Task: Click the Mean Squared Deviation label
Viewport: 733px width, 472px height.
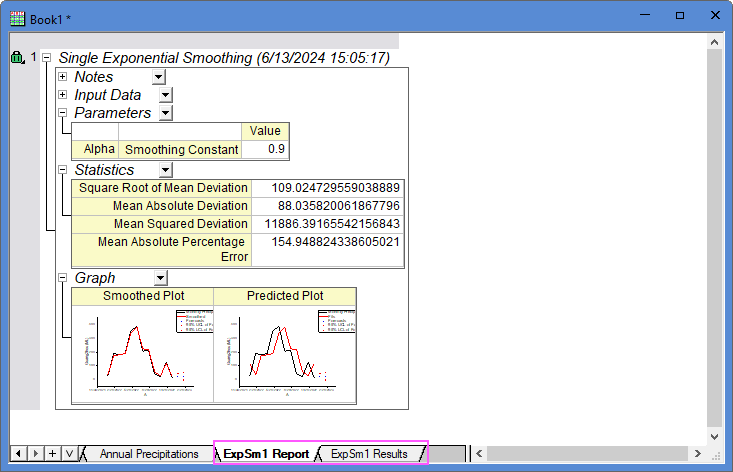Action: [x=162, y=224]
